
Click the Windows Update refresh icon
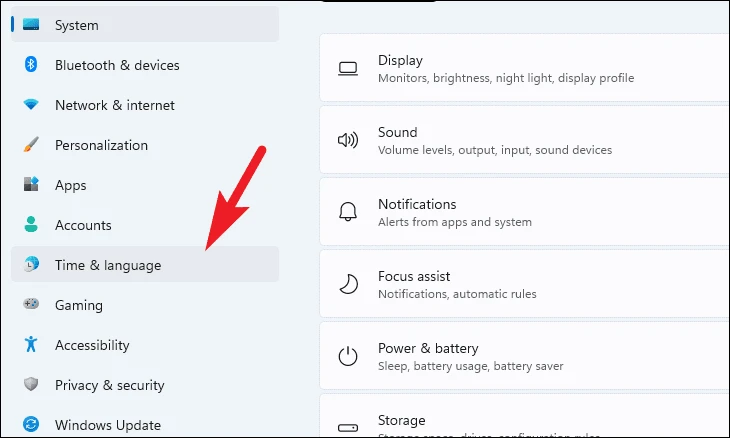[31, 424]
